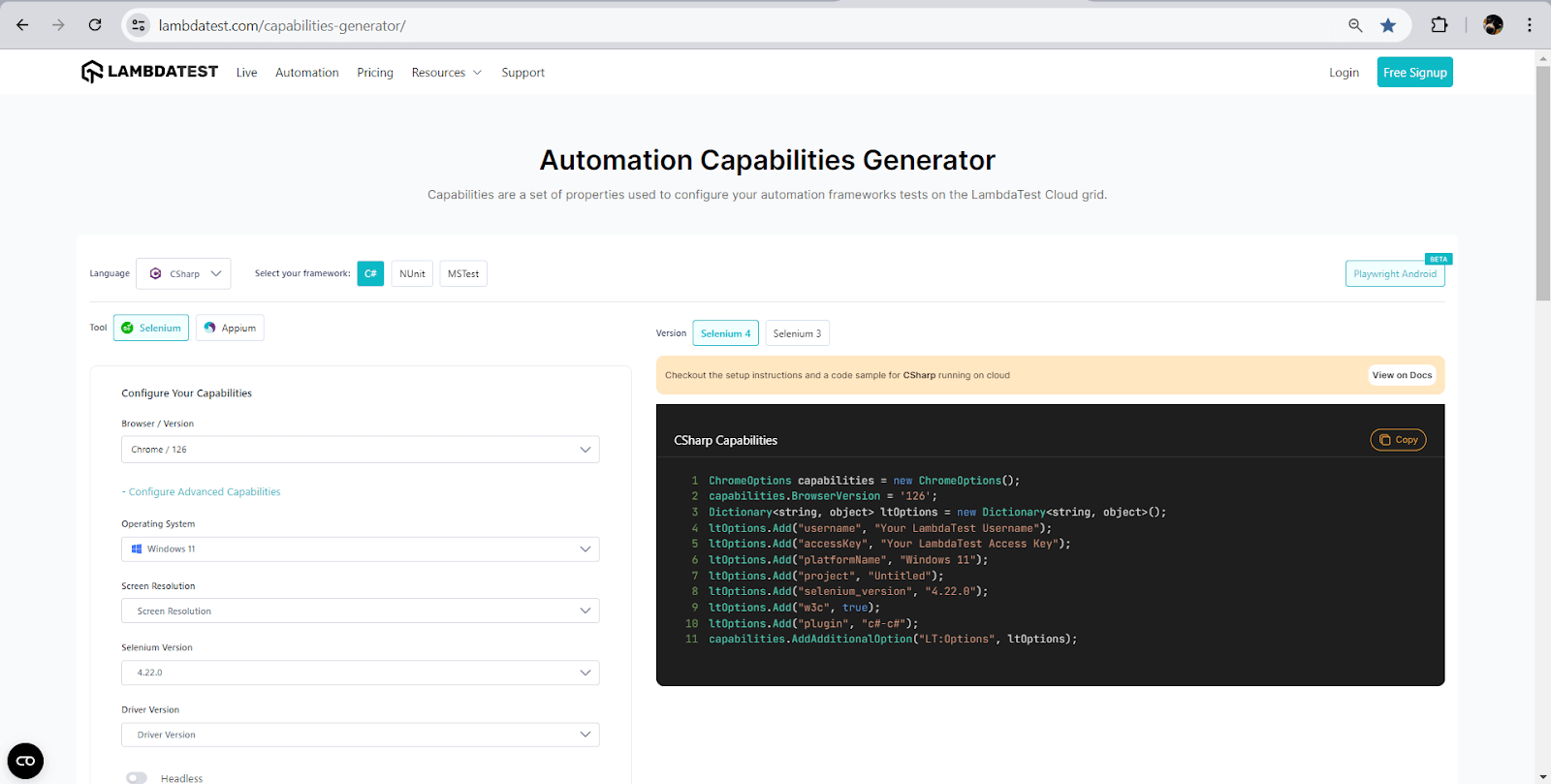This screenshot has width=1551, height=784.
Task: Click the LambdaTest logo
Action: pos(150,72)
